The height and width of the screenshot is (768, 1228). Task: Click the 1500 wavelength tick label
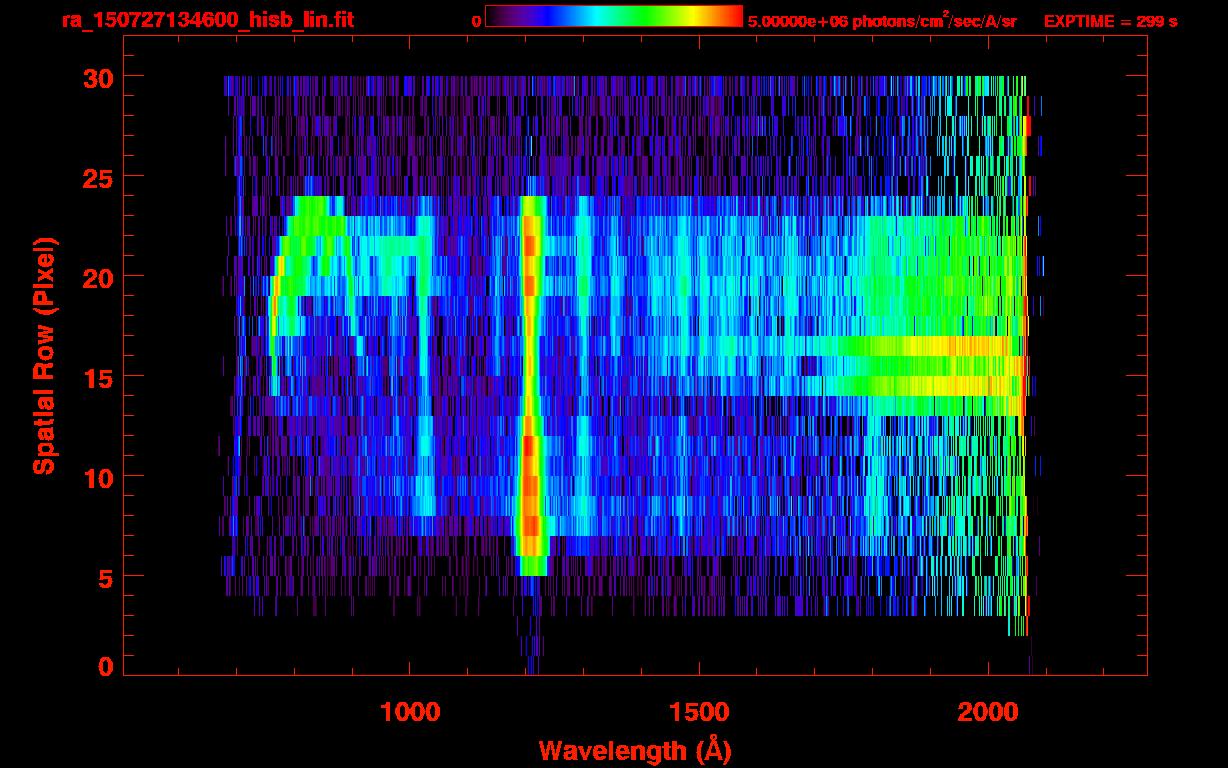point(699,712)
